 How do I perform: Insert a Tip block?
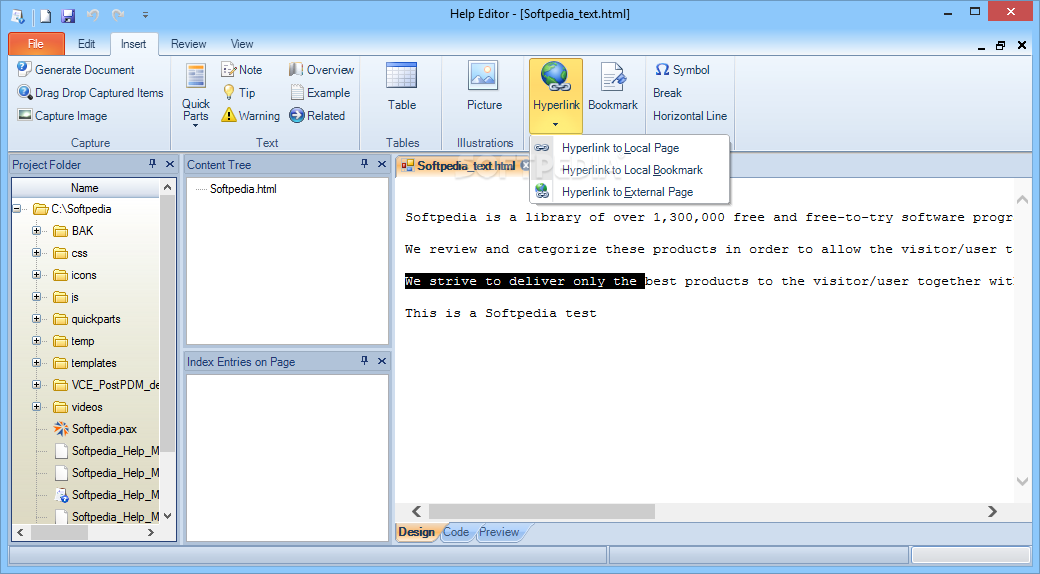click(239, 93)
